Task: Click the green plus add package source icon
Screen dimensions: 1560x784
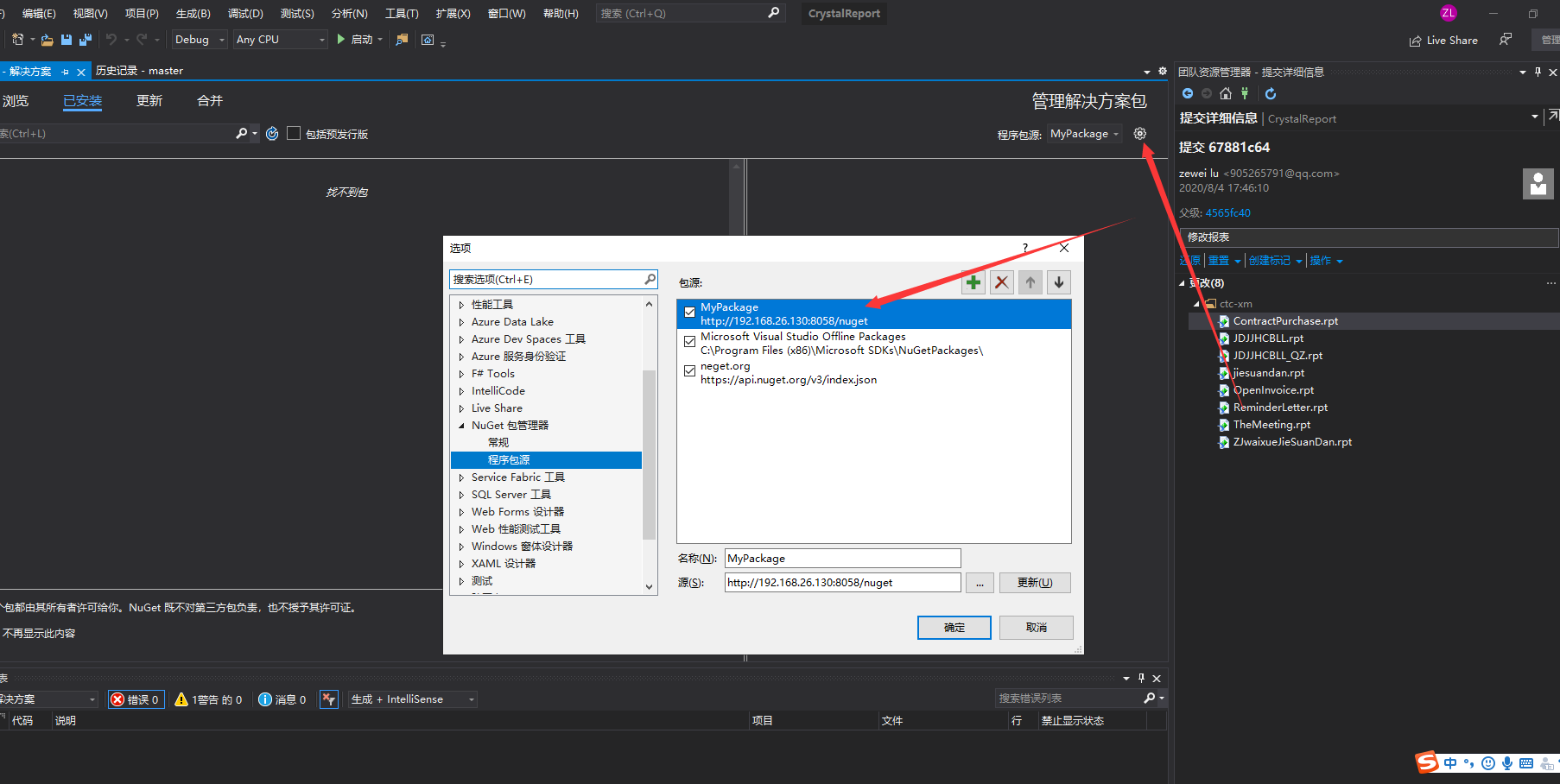Action: [x=973, y=282]
